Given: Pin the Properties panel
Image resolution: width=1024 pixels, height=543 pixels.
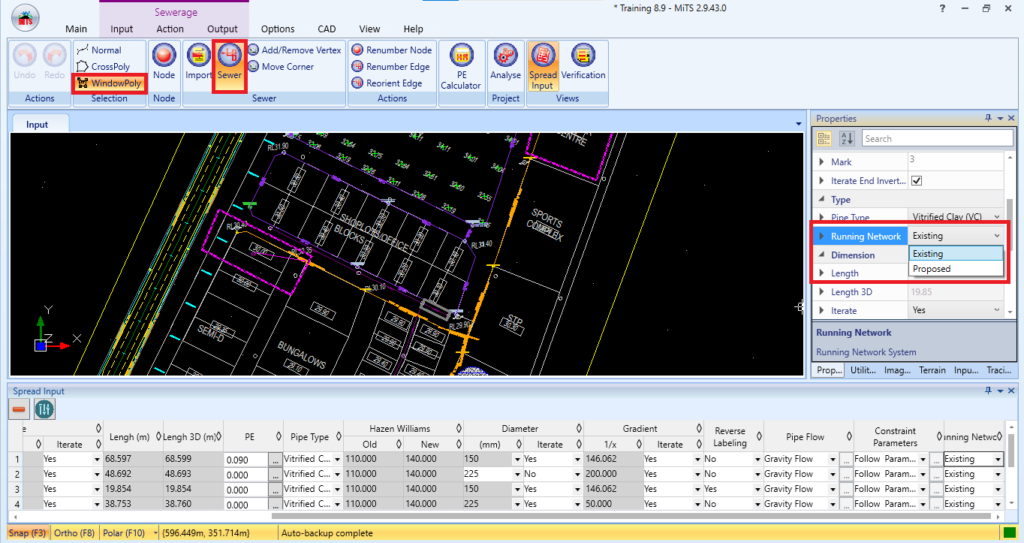Looking at the screenshot, I should (x=988, y=118).
